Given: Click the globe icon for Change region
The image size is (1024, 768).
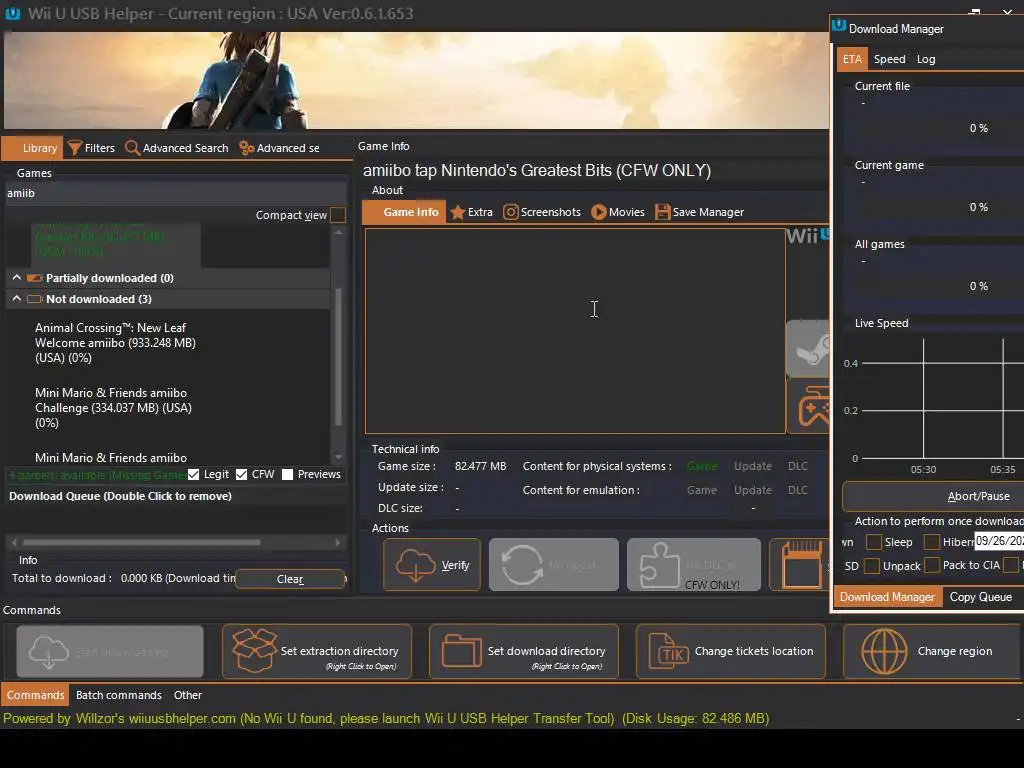Looking at the screenshot, I should point(884,651).
